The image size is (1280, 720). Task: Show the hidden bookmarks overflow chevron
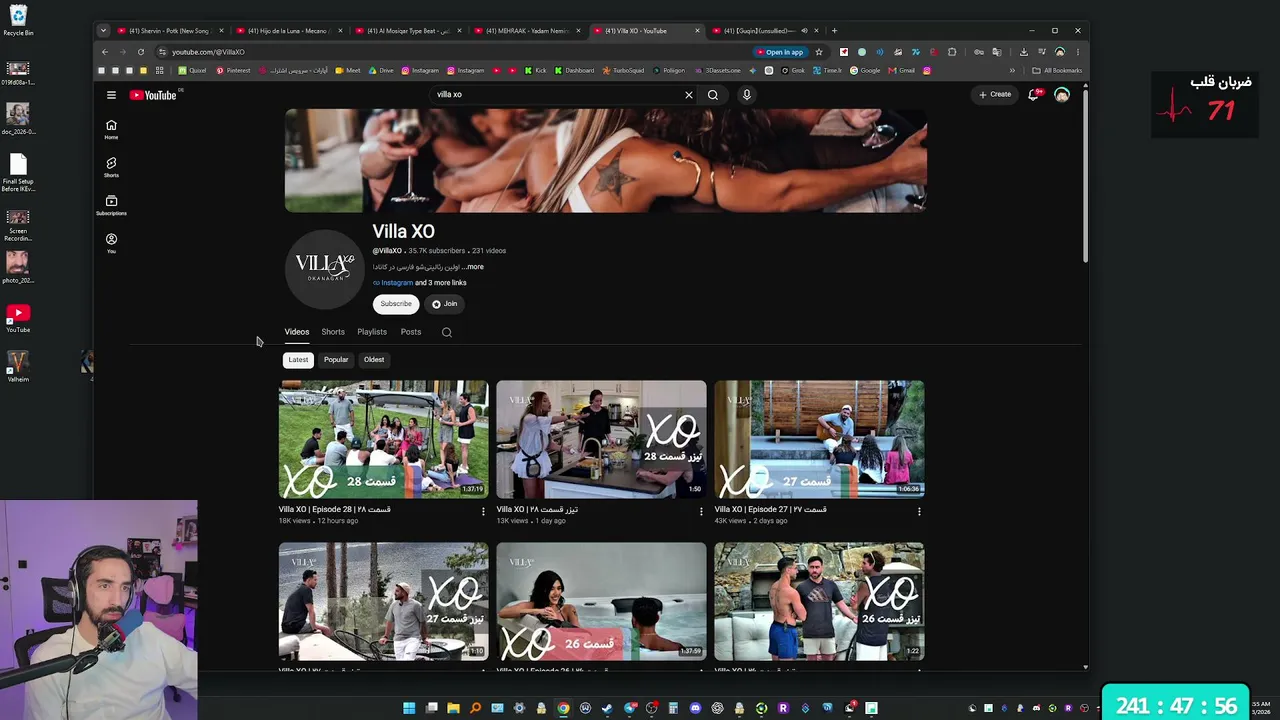[x=1012, y=71]
